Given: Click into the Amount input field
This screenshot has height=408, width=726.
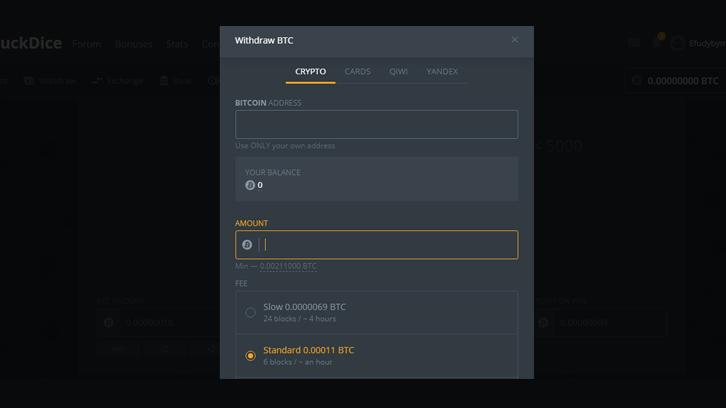Looking at the screenshot, I should point(376,245).
